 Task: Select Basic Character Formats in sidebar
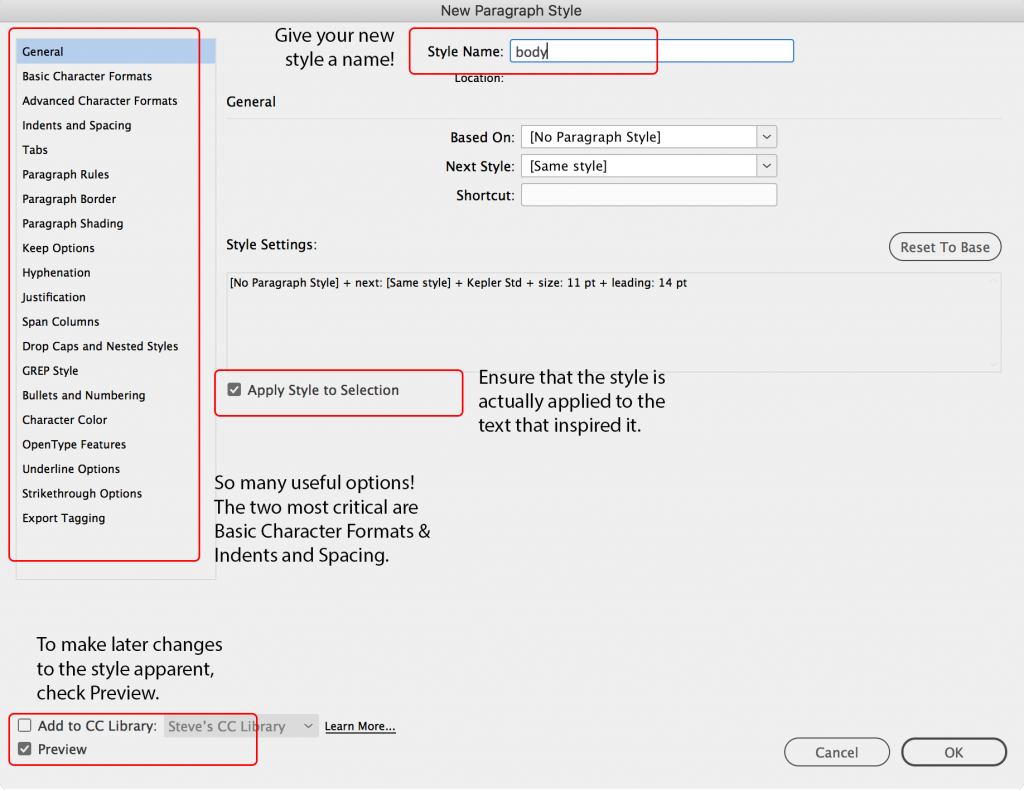[x=87, y=76]
